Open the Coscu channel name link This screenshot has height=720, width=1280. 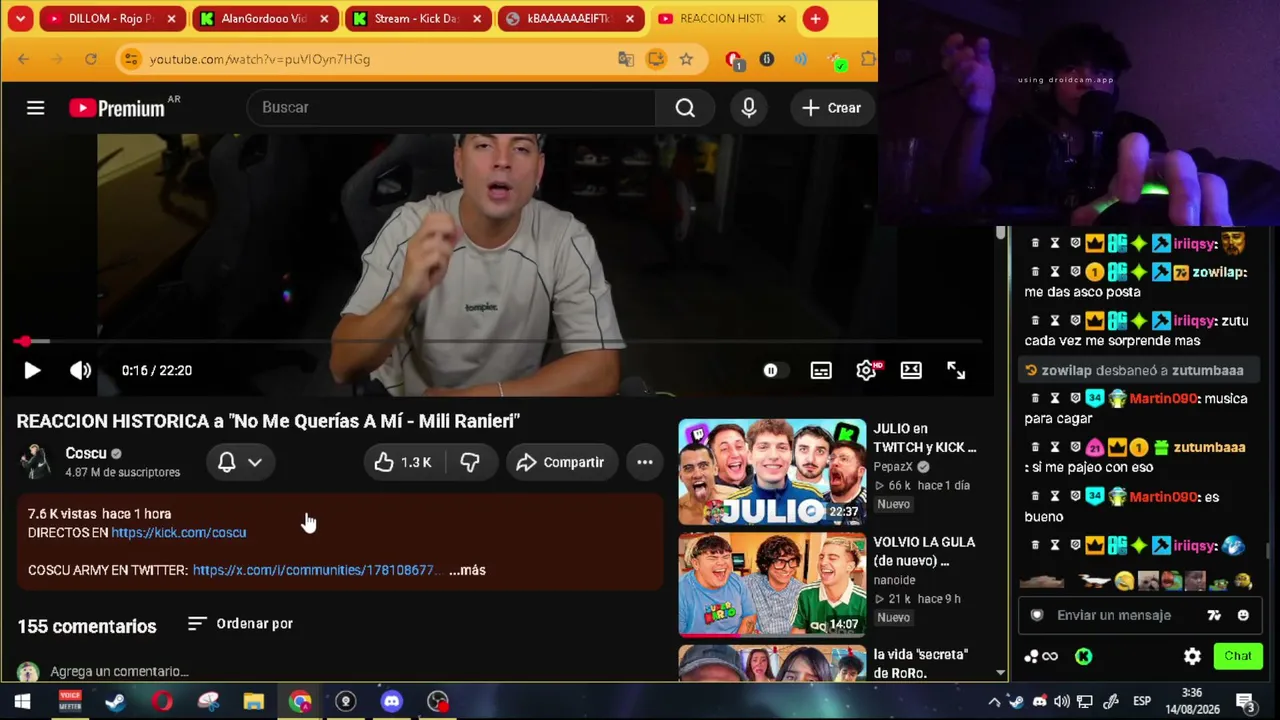[86, 453]
